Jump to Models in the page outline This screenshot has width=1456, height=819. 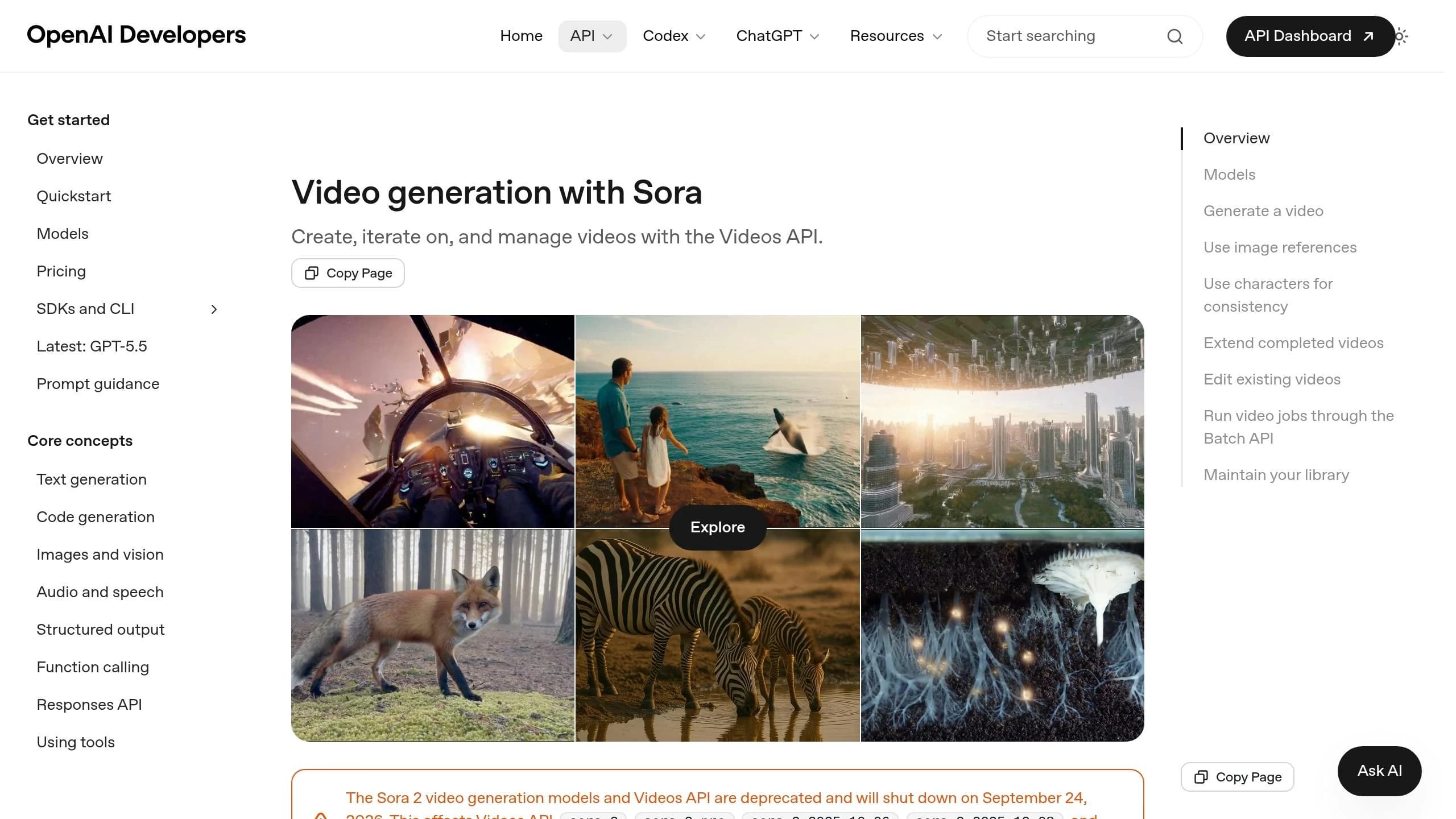[x=1229, y=175]
